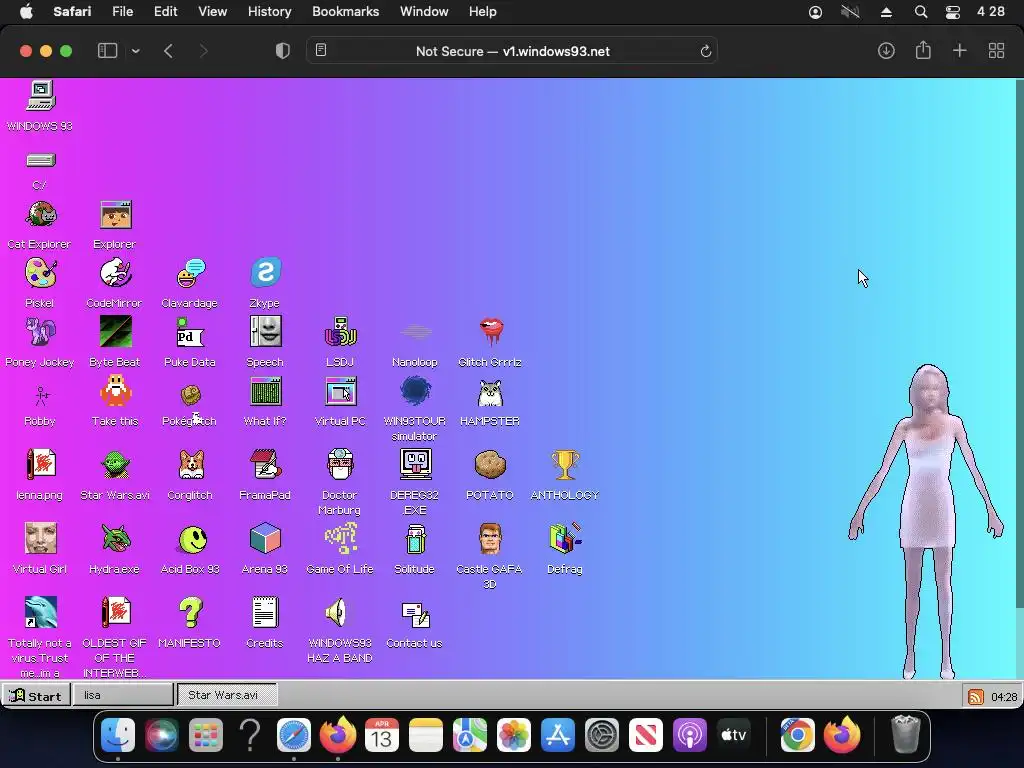Switch to lisa taskbar item
Image resolution: width=1024 pixels, height=768 pixels.
(x=123, y=695)
